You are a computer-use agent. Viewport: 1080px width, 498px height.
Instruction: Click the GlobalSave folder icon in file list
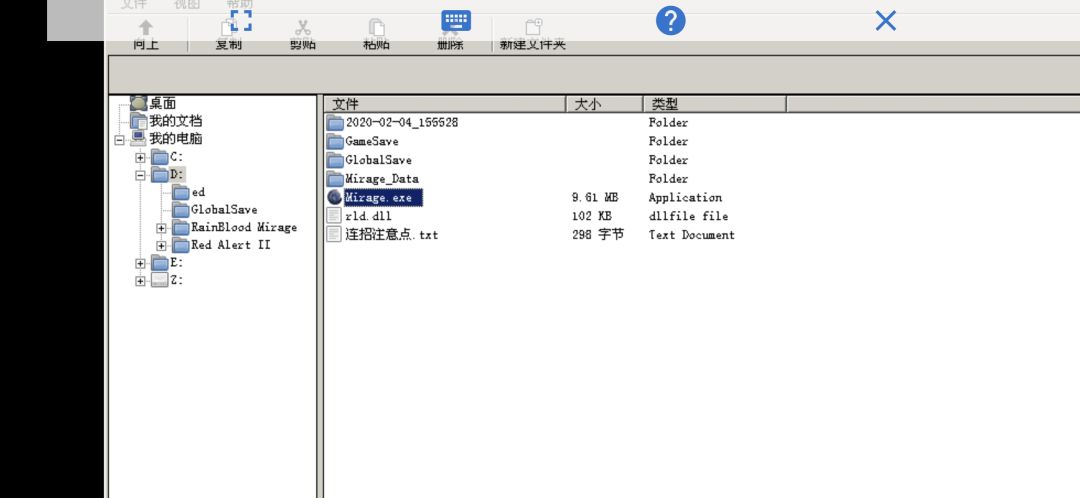[x=335, y=160]
